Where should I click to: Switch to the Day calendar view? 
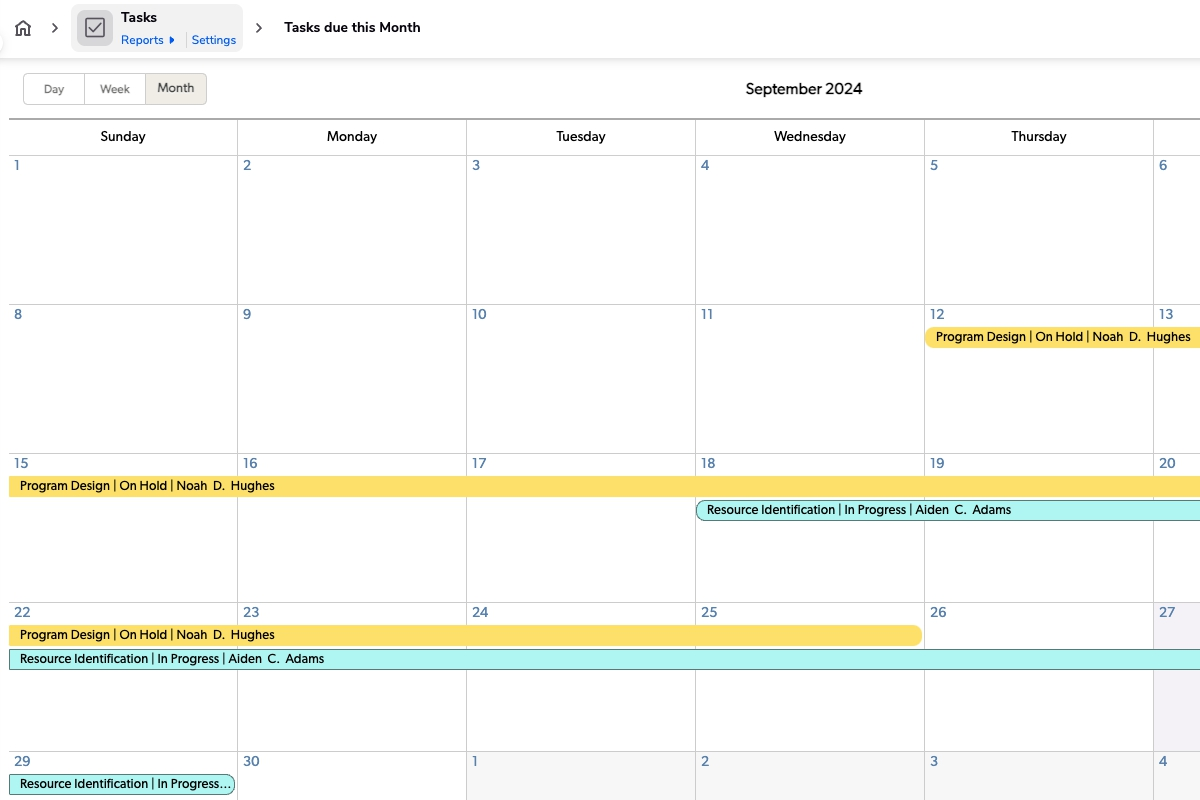54,89
